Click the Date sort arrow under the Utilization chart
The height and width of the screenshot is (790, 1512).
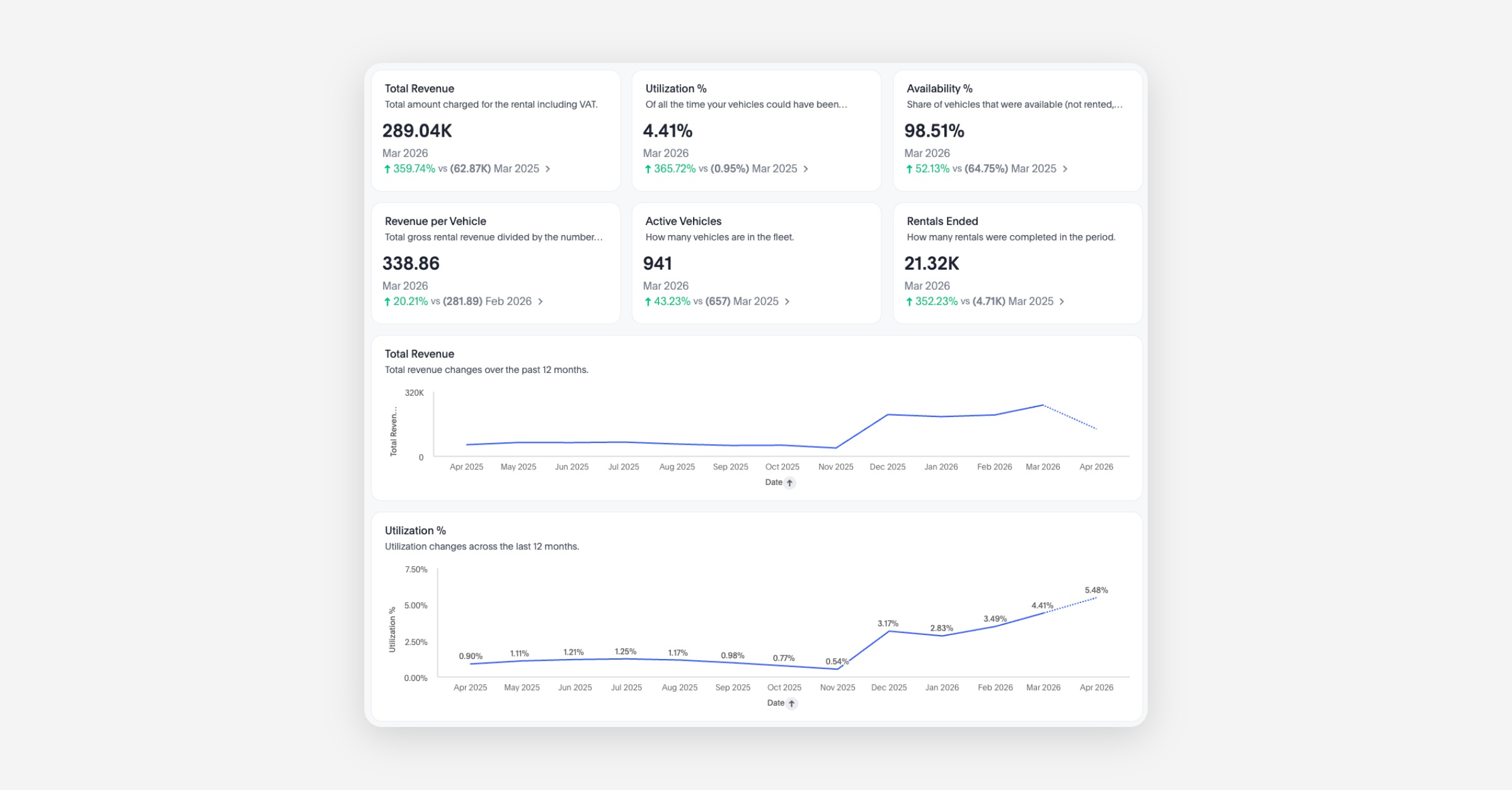(x=791, y=703)
